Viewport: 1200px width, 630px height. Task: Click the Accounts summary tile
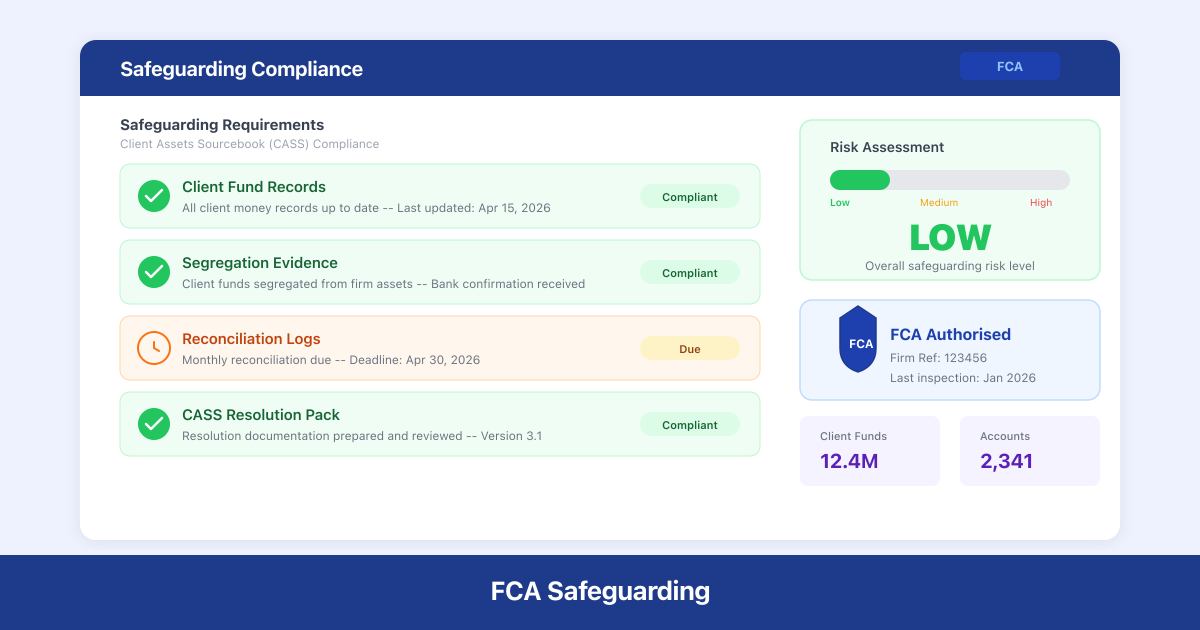coord(1030,450)
